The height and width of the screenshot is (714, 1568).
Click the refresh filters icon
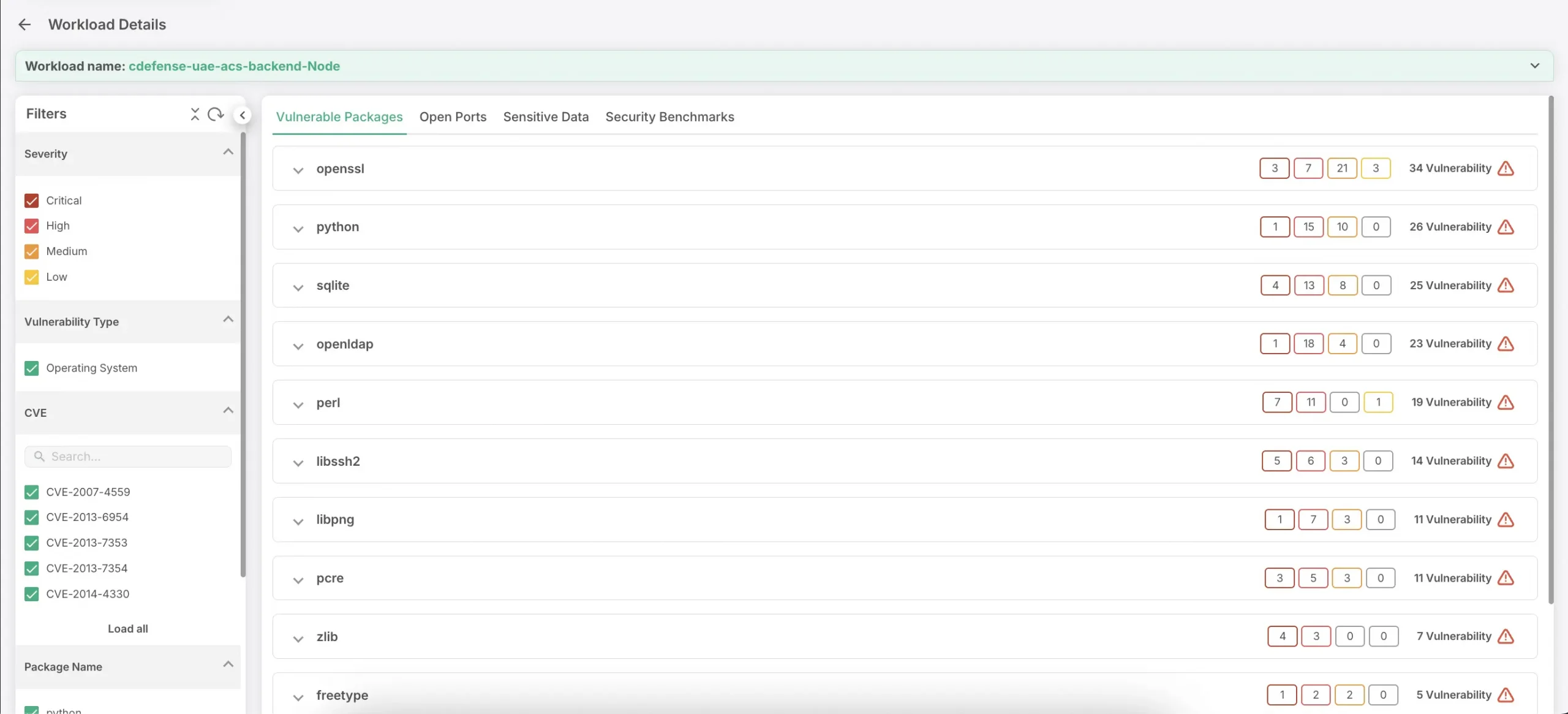[x=215, y=113]
